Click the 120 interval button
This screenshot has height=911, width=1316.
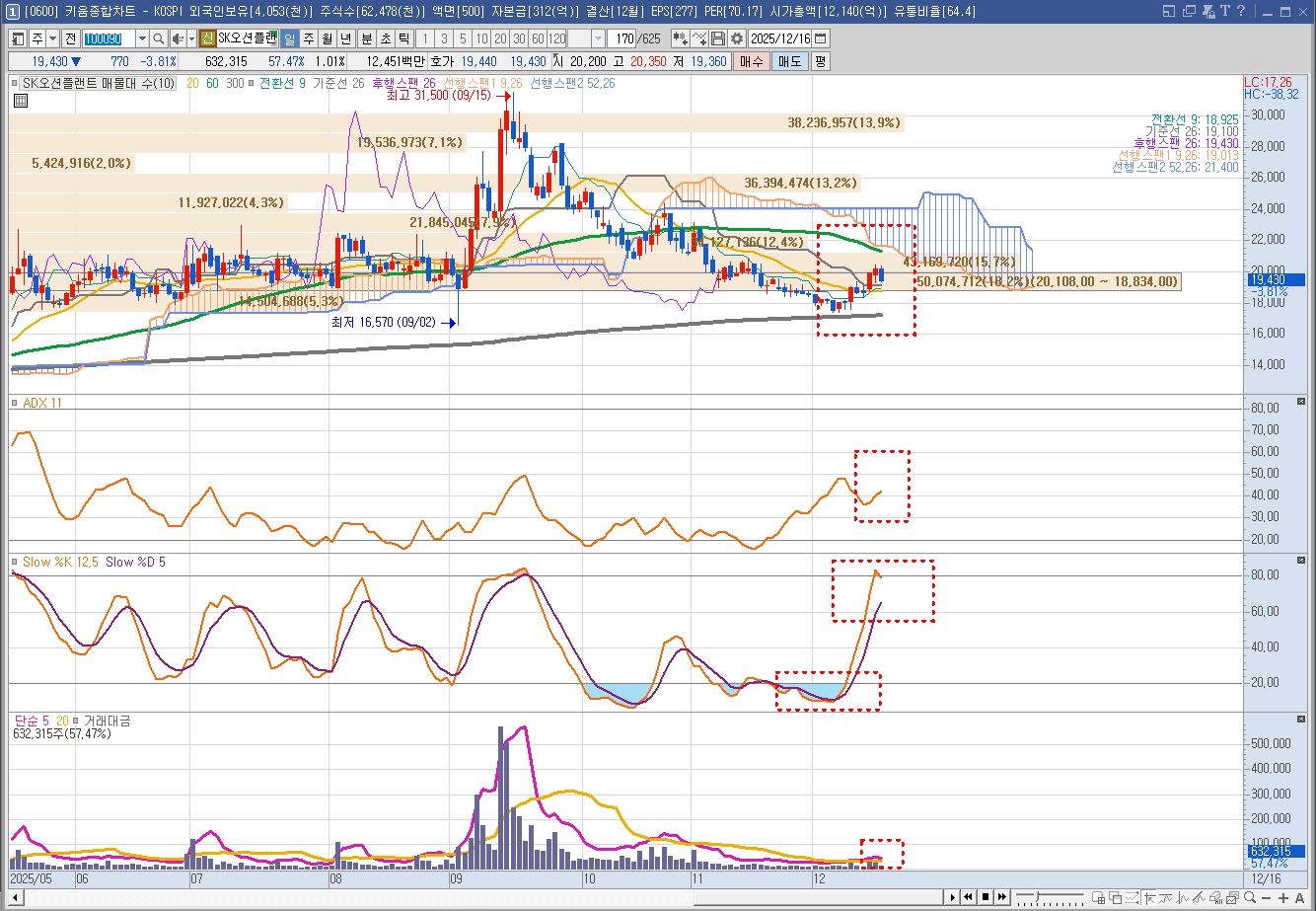[556, 38]
